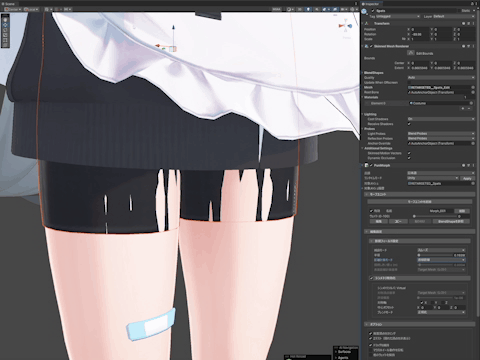Open the Layer dropdown showing Default
Image resolution: width=480 pixels, height=360 pixels.
point(454,16)
